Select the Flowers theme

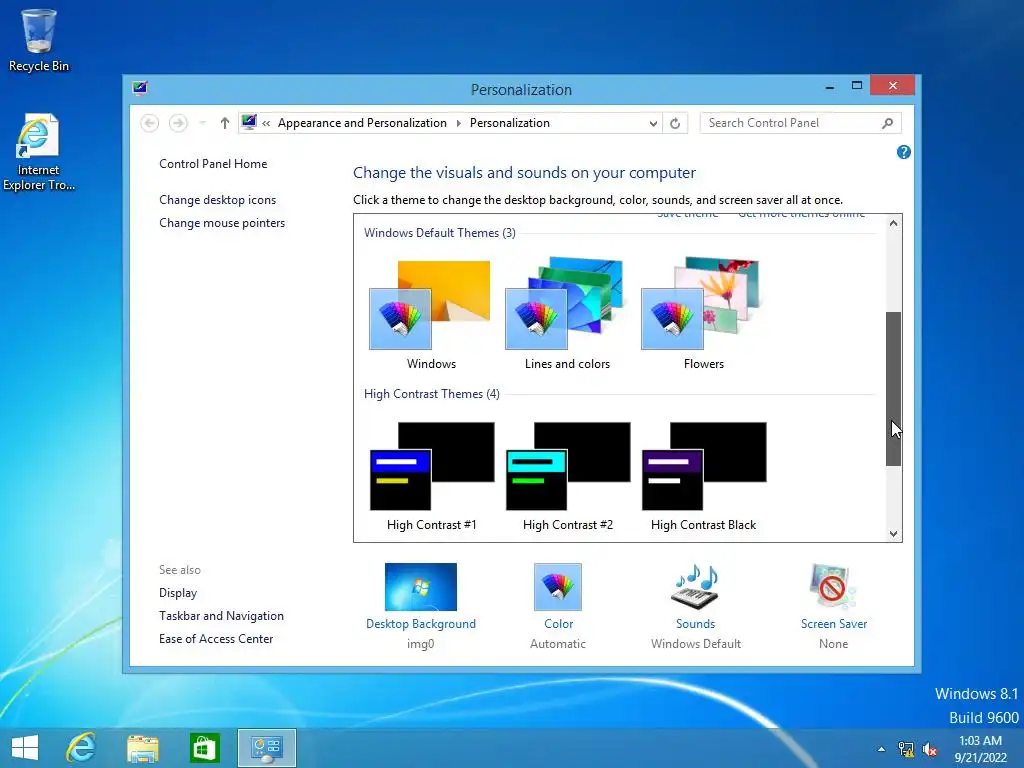tap(703, 313)
